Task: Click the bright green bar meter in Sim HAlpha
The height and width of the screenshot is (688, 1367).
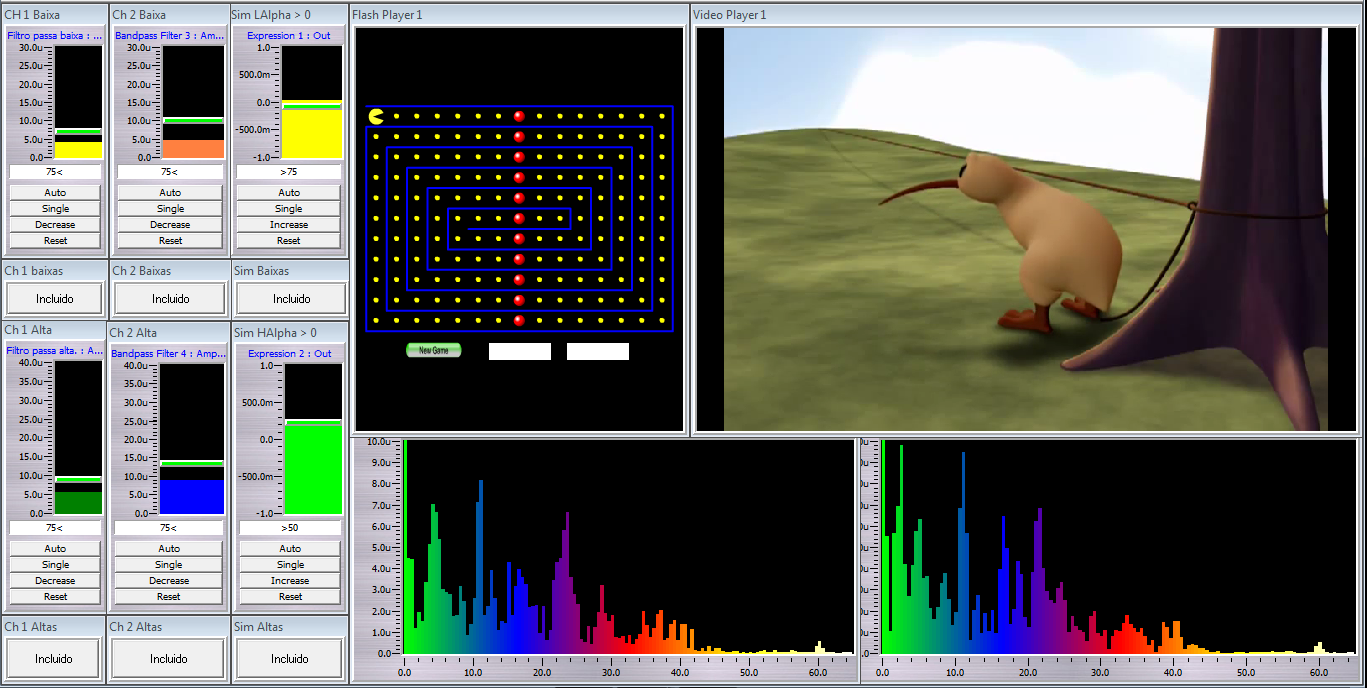Action: 313,470
